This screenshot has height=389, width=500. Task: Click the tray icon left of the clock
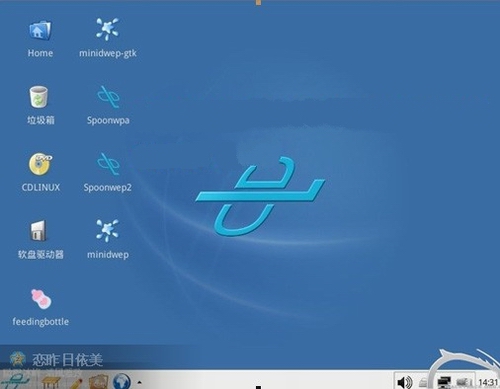464,382
